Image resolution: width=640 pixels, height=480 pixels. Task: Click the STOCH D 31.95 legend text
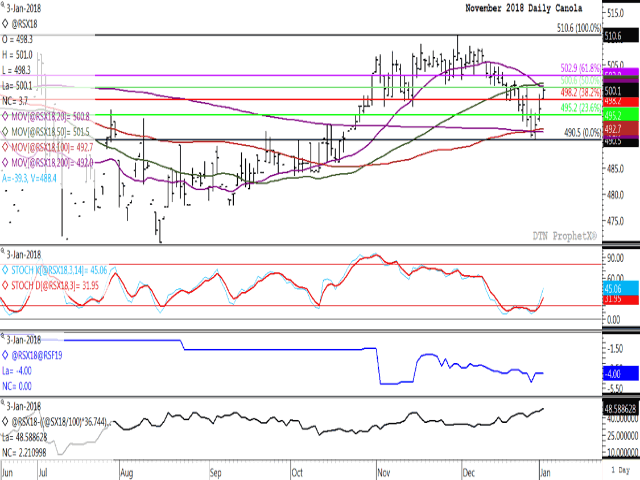(55, 286)
